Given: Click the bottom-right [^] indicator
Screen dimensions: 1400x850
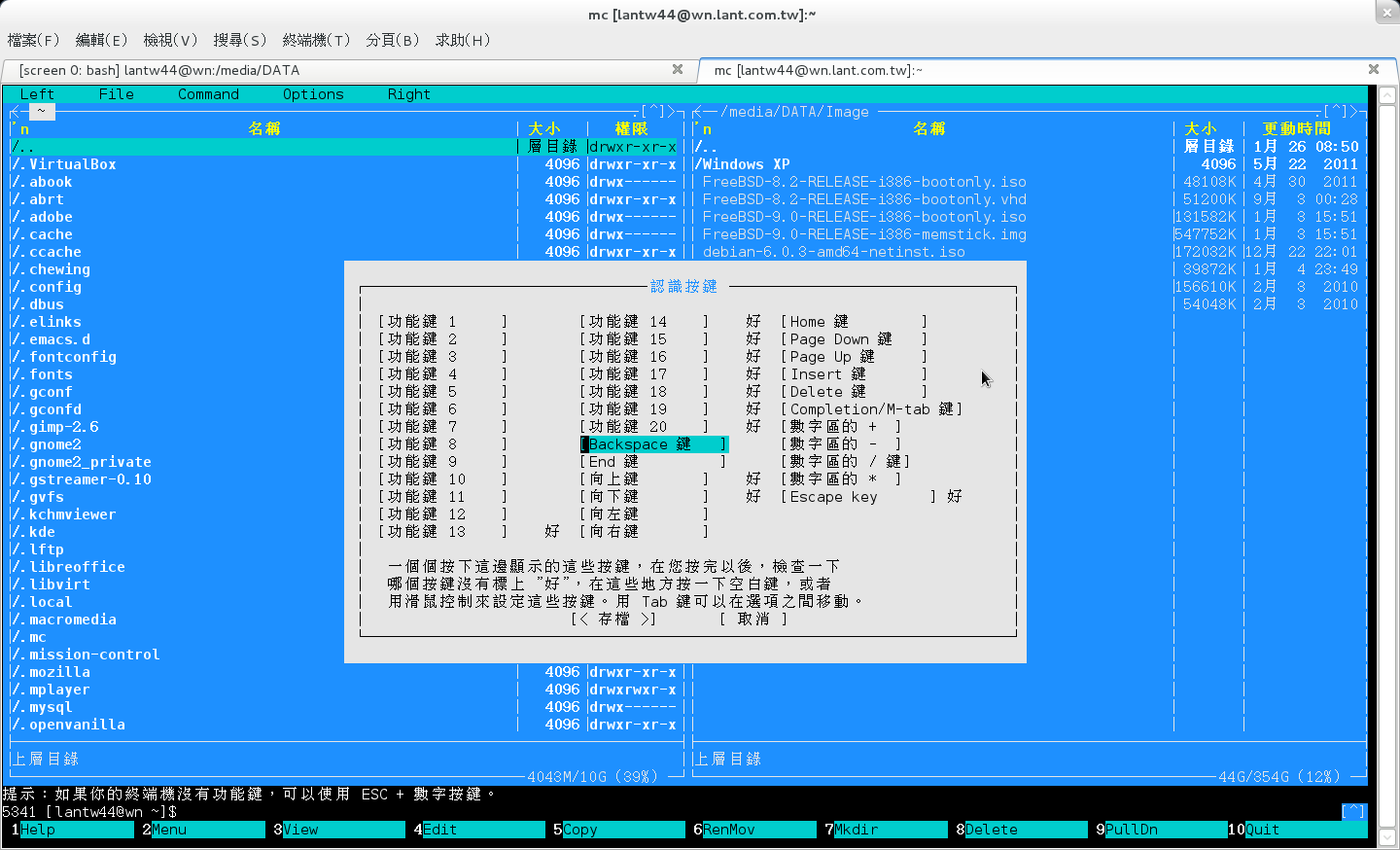Looking at the screenshot, I should click(x=1353, y=811).
